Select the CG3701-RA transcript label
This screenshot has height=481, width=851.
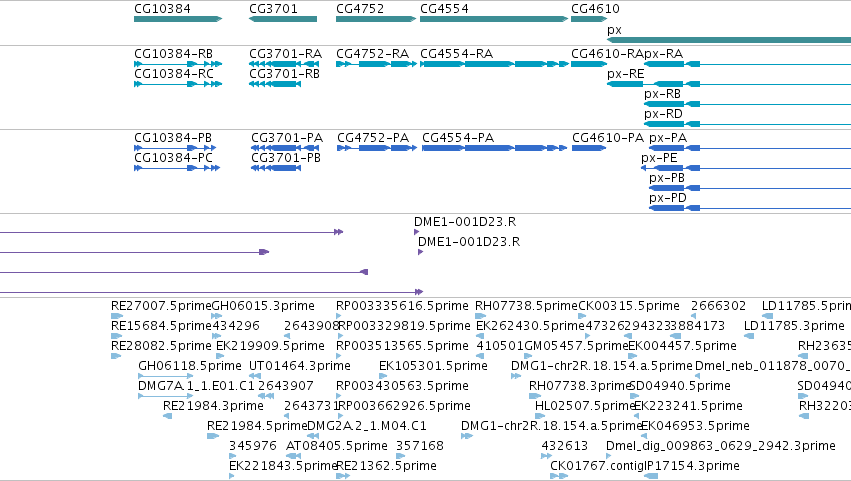[285, 54]
